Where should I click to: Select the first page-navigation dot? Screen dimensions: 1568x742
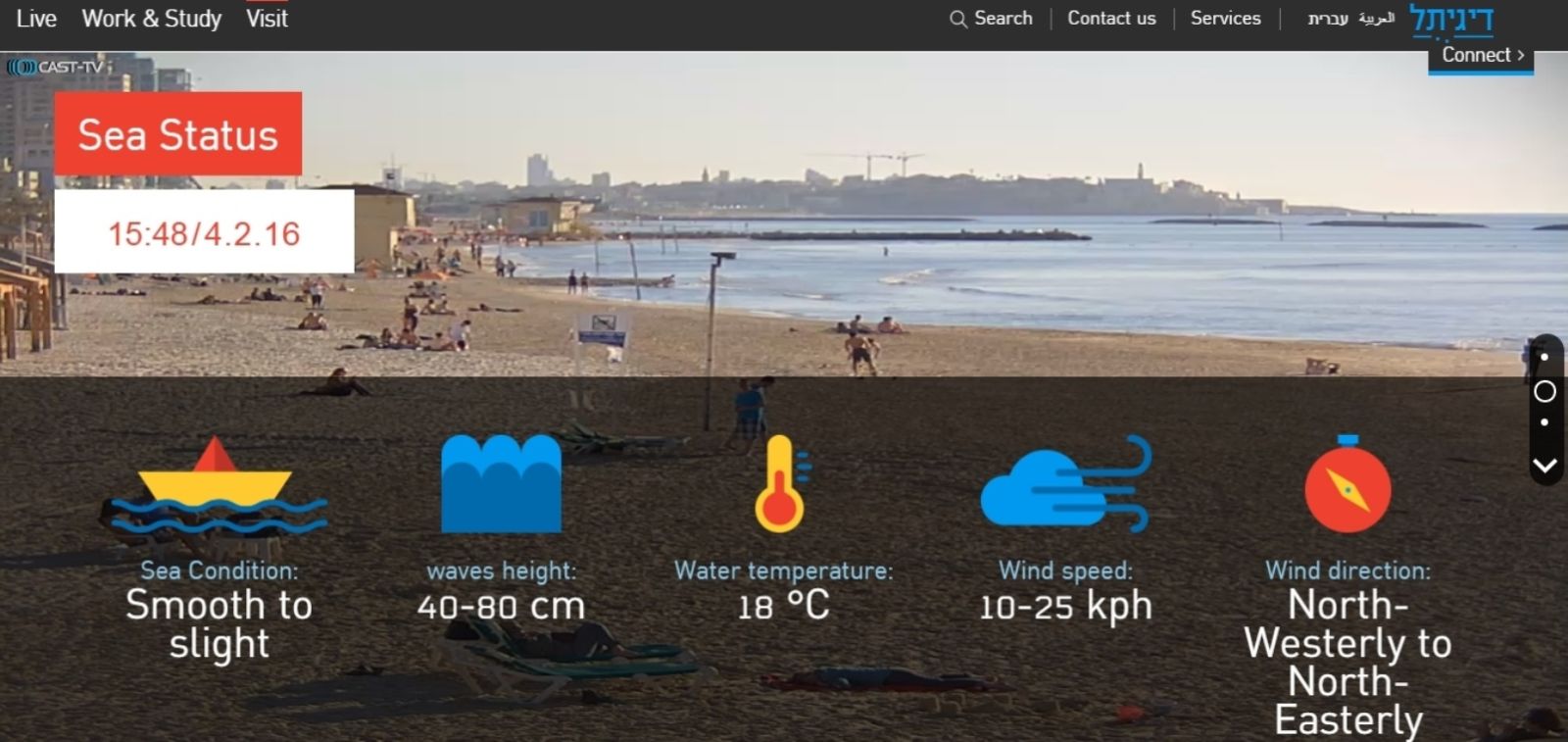click(x=1544, y=358)
